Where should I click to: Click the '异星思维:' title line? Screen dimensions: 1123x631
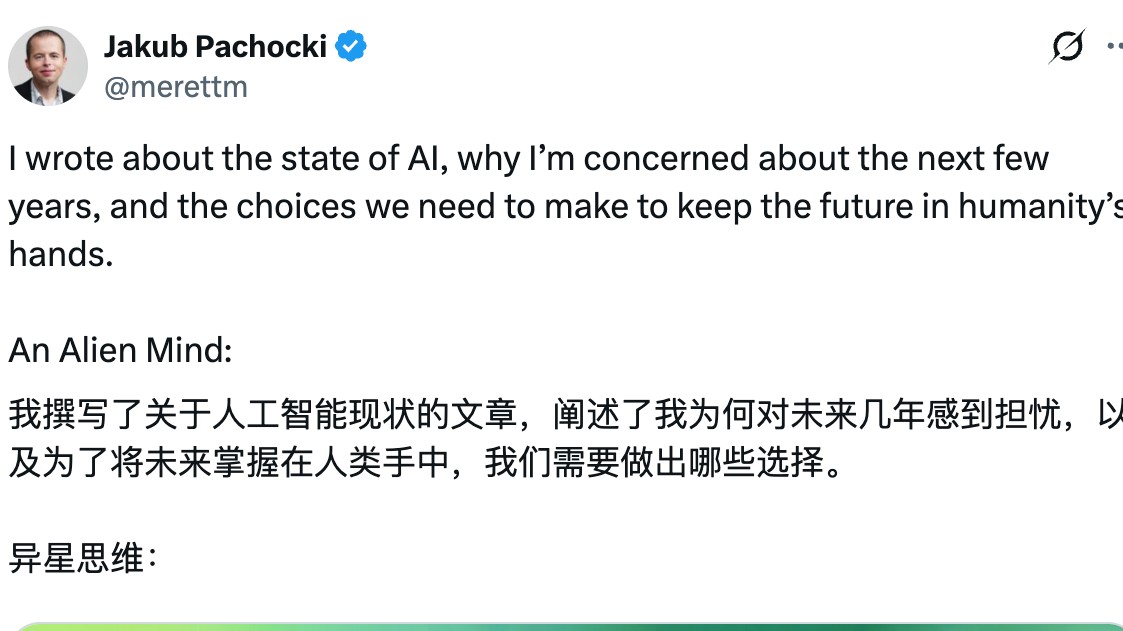82,559
